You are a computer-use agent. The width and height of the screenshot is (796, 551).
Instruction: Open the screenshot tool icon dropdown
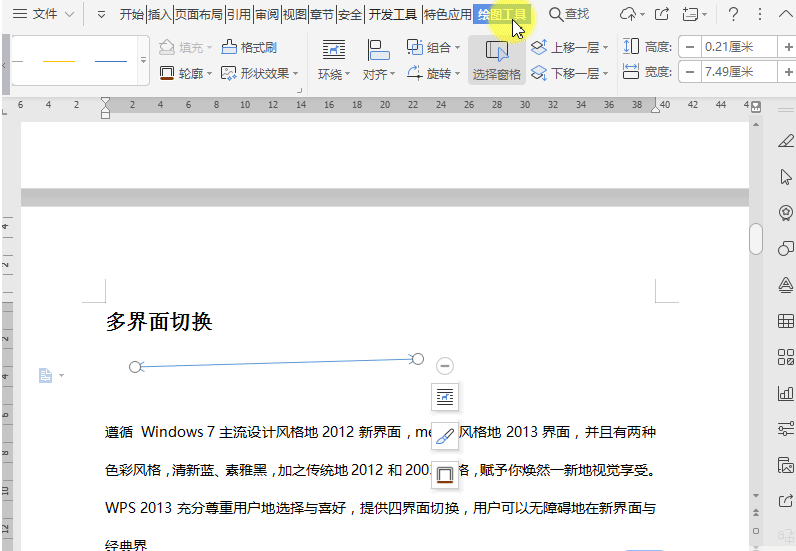click(694, 14)
